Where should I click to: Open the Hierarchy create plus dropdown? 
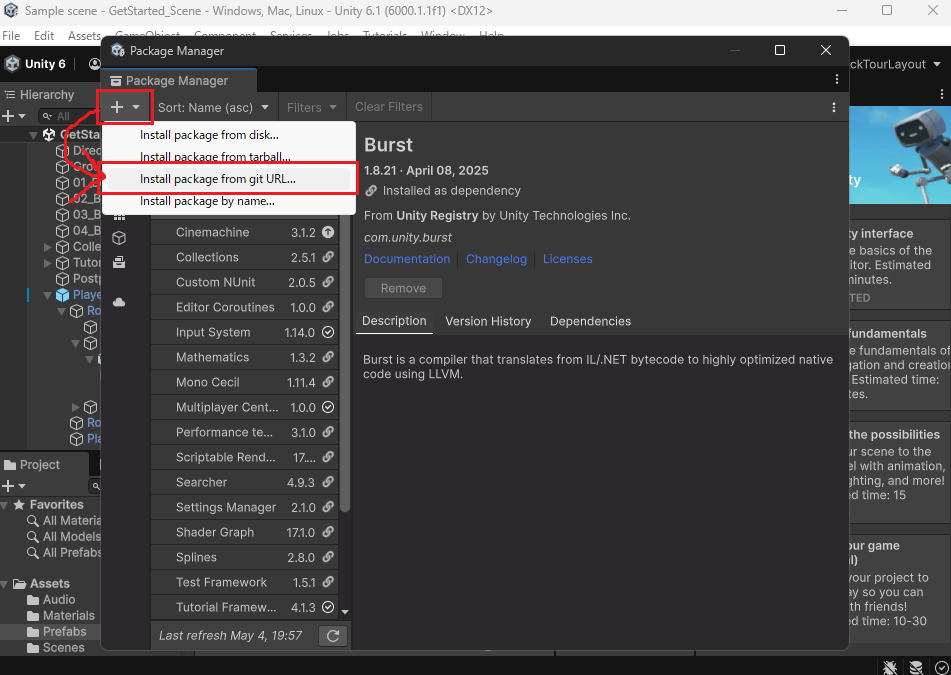tap(13, 116)
